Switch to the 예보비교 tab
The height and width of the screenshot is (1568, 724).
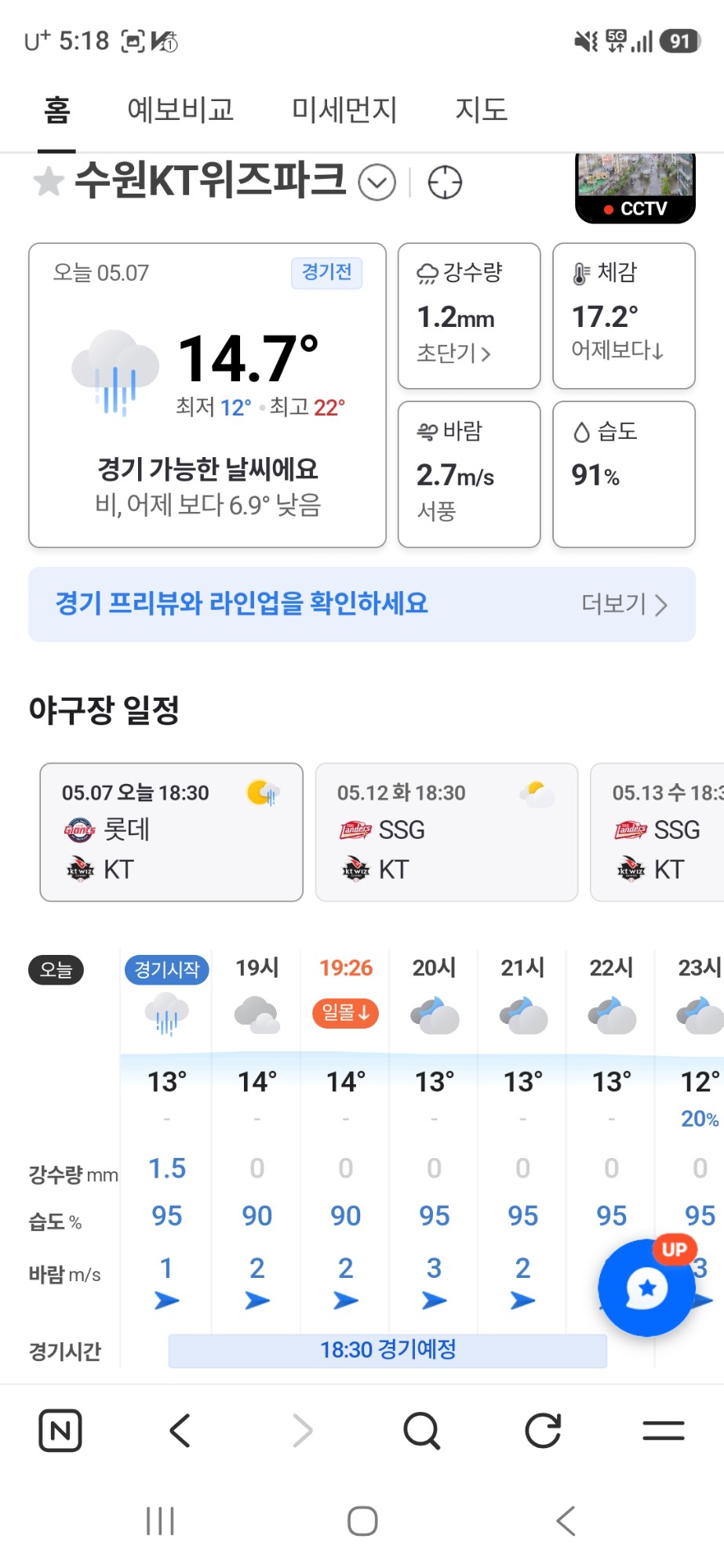point(180,110)
